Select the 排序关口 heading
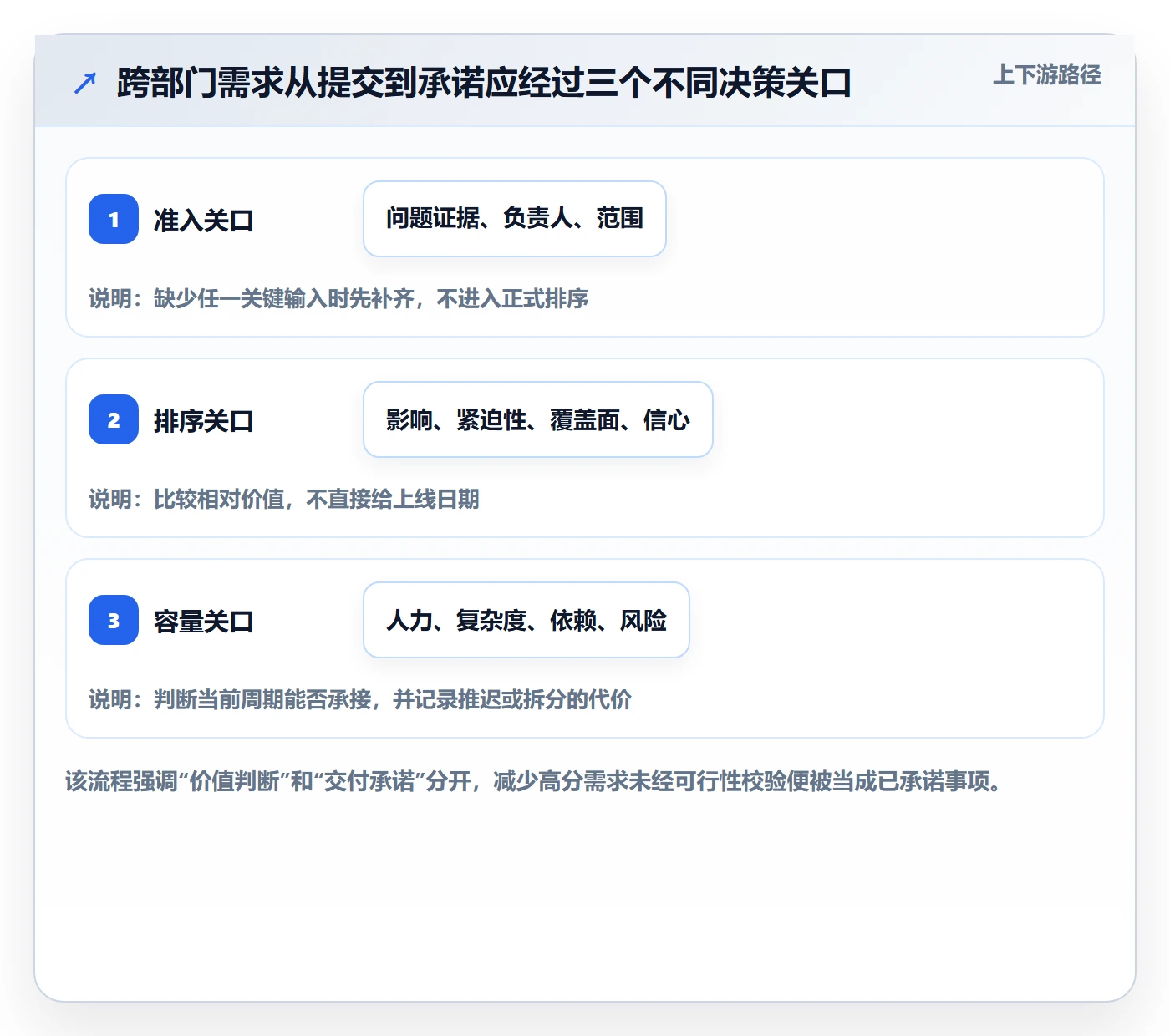This screenshot has height=1036, width=1170. click(x=203, y=421)
